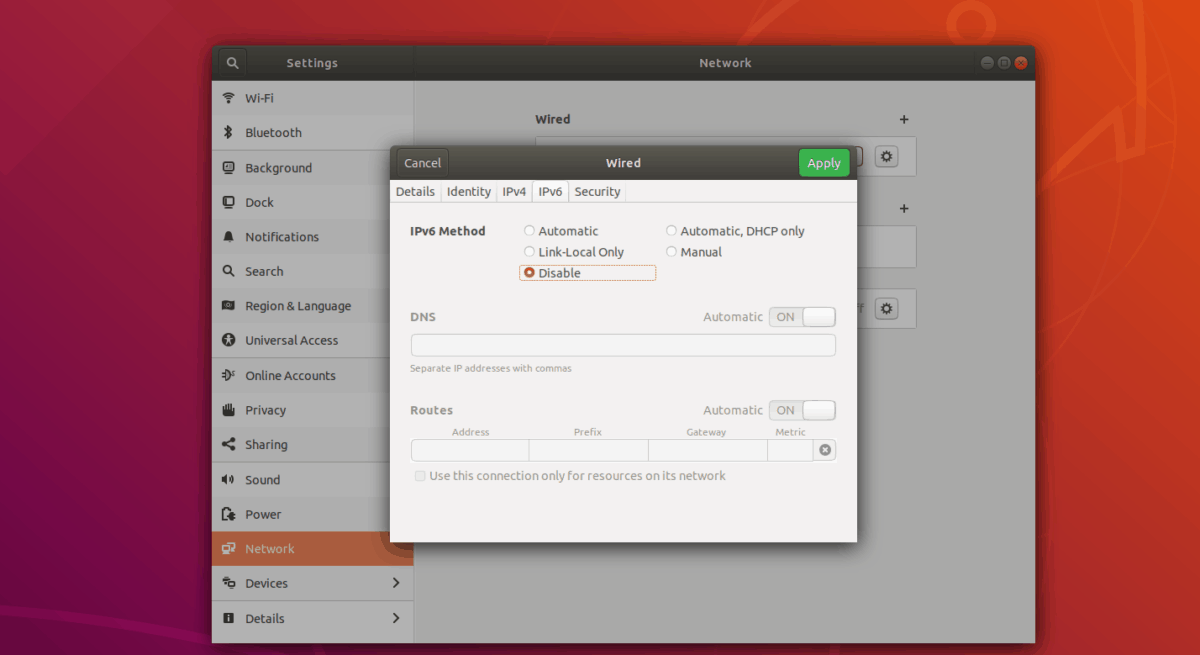Expand the Devices section
Image resolution: width=1200 pixels, height=655 pixels.
point(266,583)
